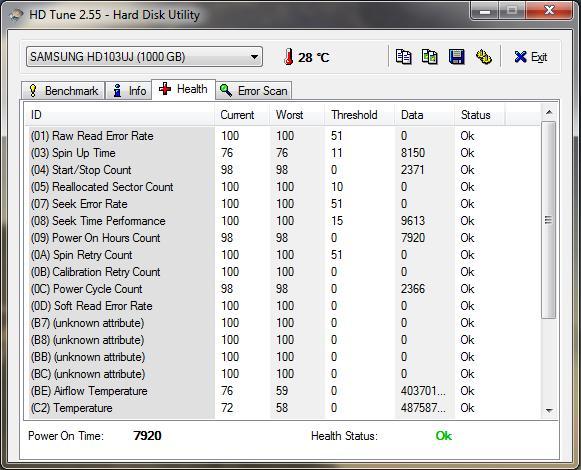Open the options wrench icon

coord(484,57)
